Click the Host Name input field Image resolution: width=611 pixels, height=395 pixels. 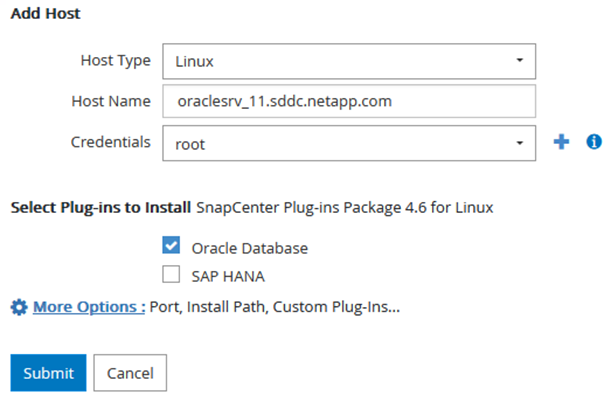(x=349, y=101)
